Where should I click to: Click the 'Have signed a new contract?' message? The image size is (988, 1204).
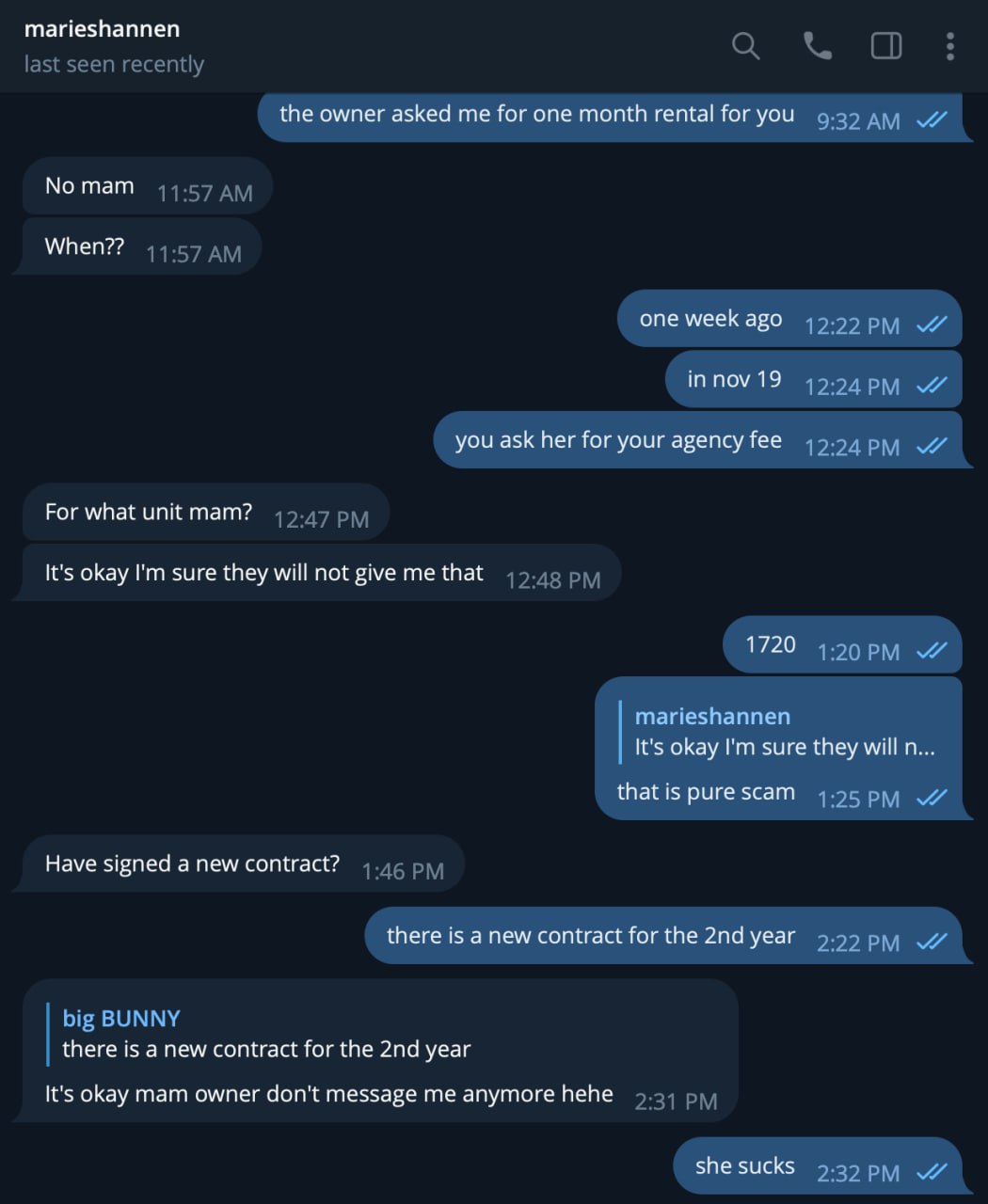tap(192, 863)
